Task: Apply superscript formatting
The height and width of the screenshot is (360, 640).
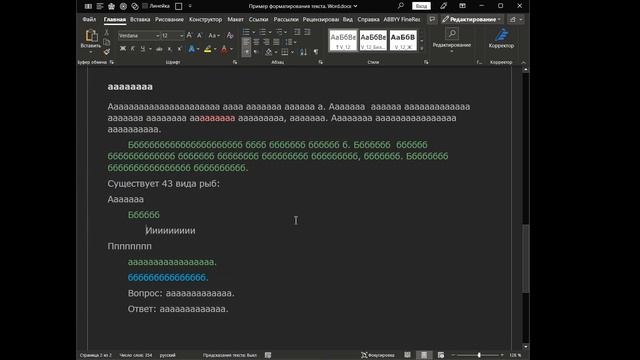Action: (180, 49)
